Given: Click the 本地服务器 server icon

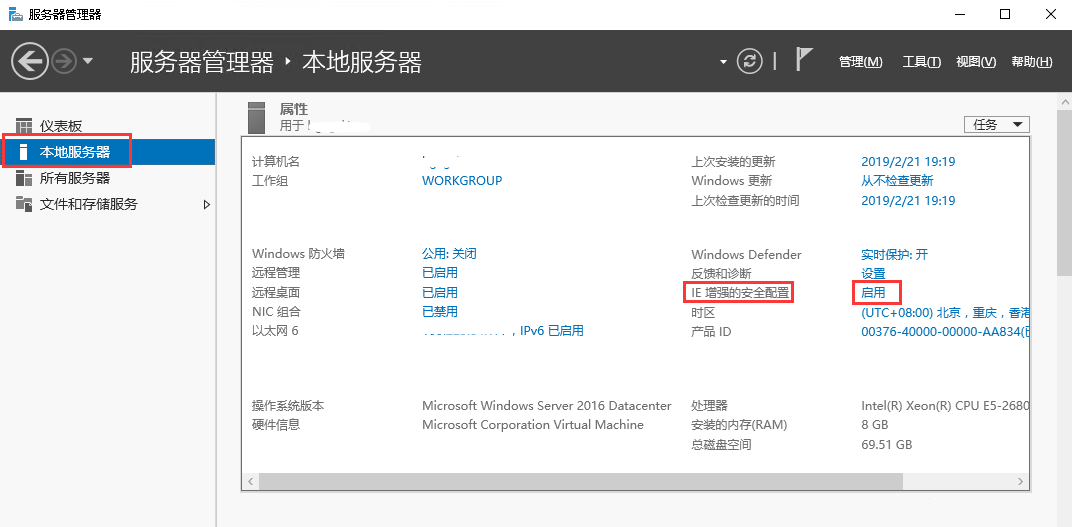Looking at the screenshot, I should pyautogui.click(x=24, y=152).
